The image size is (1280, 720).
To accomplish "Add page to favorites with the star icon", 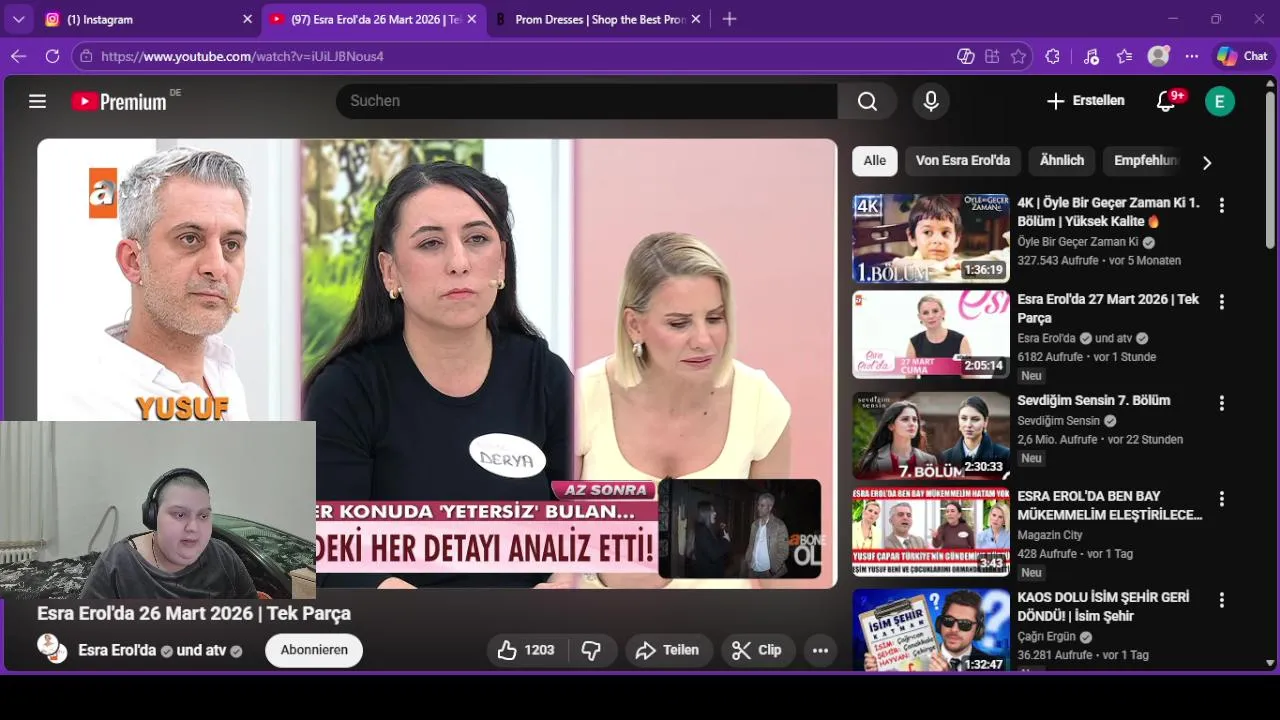I will [1018, 56].
